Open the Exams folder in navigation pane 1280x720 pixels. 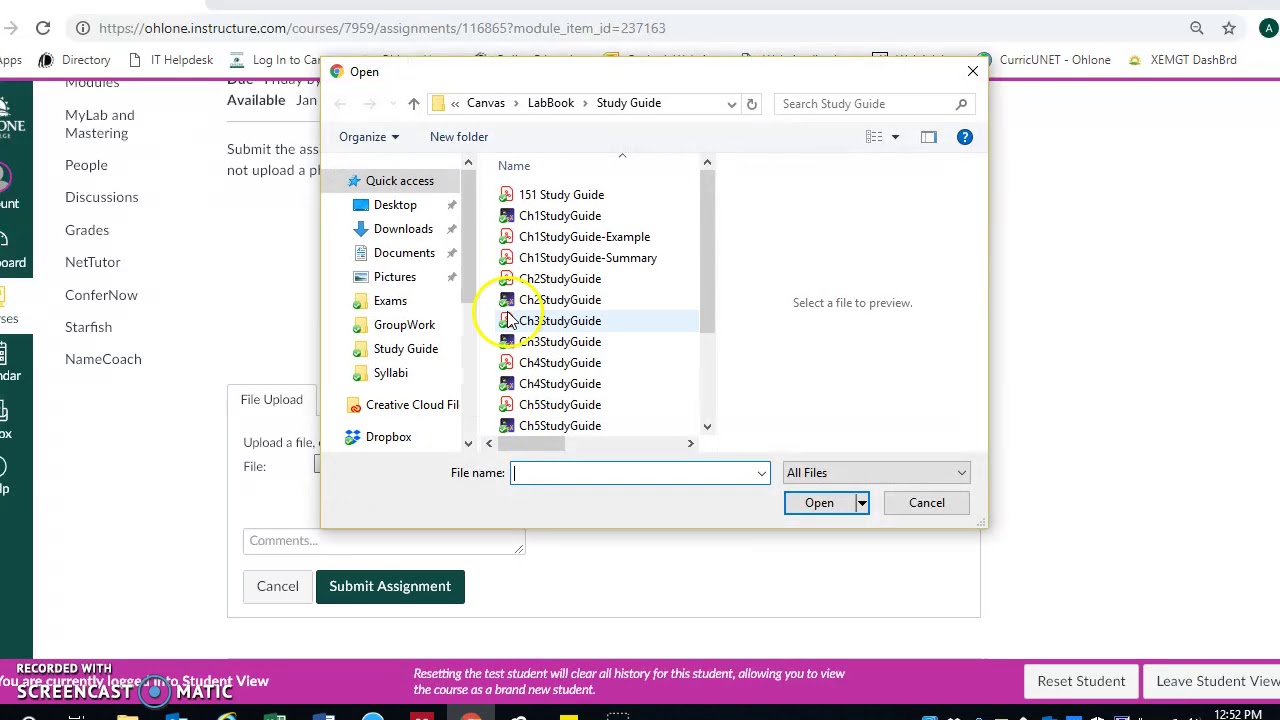[390, 301]
